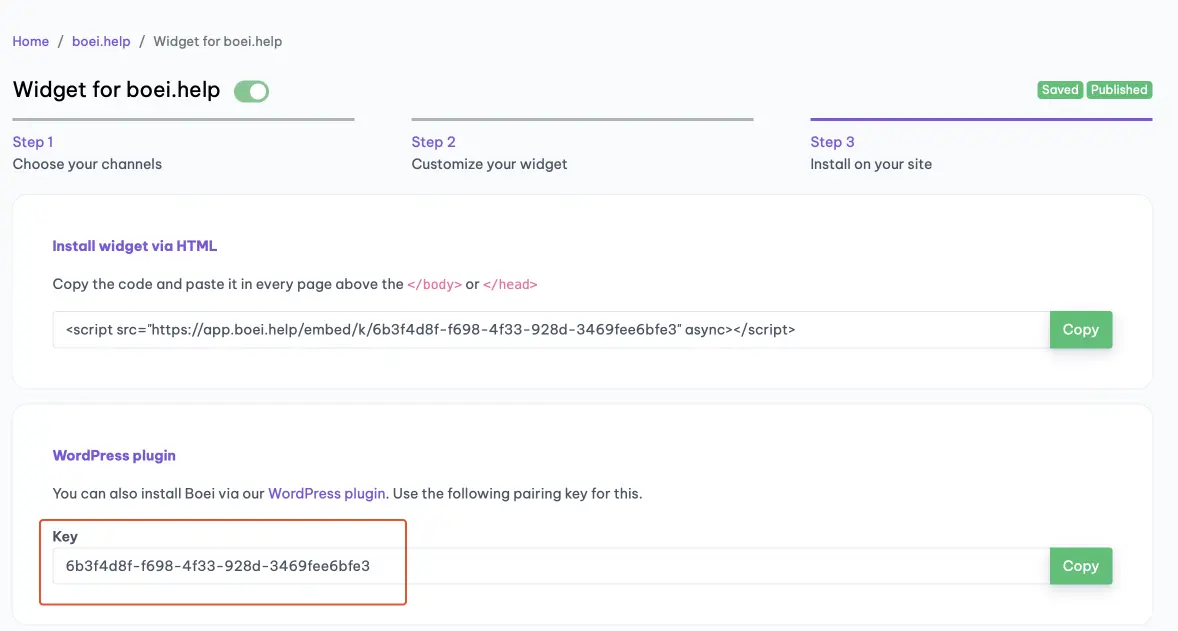Copy the WordPress pairing key
The image size is (1178, 631).
click(x=1080, y=566)
